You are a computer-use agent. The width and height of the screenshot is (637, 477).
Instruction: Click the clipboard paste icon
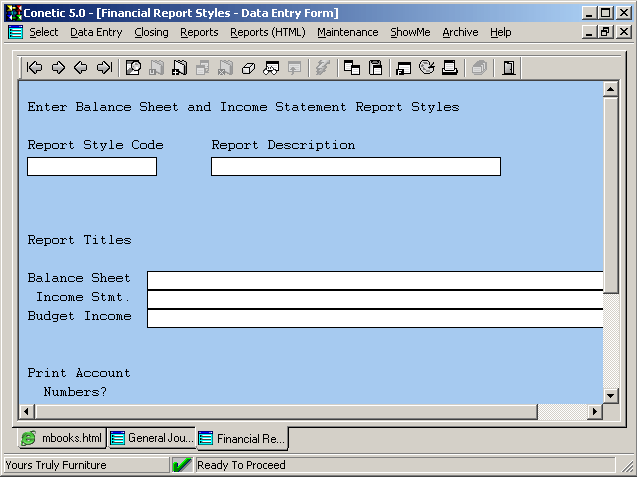[376, 68]
